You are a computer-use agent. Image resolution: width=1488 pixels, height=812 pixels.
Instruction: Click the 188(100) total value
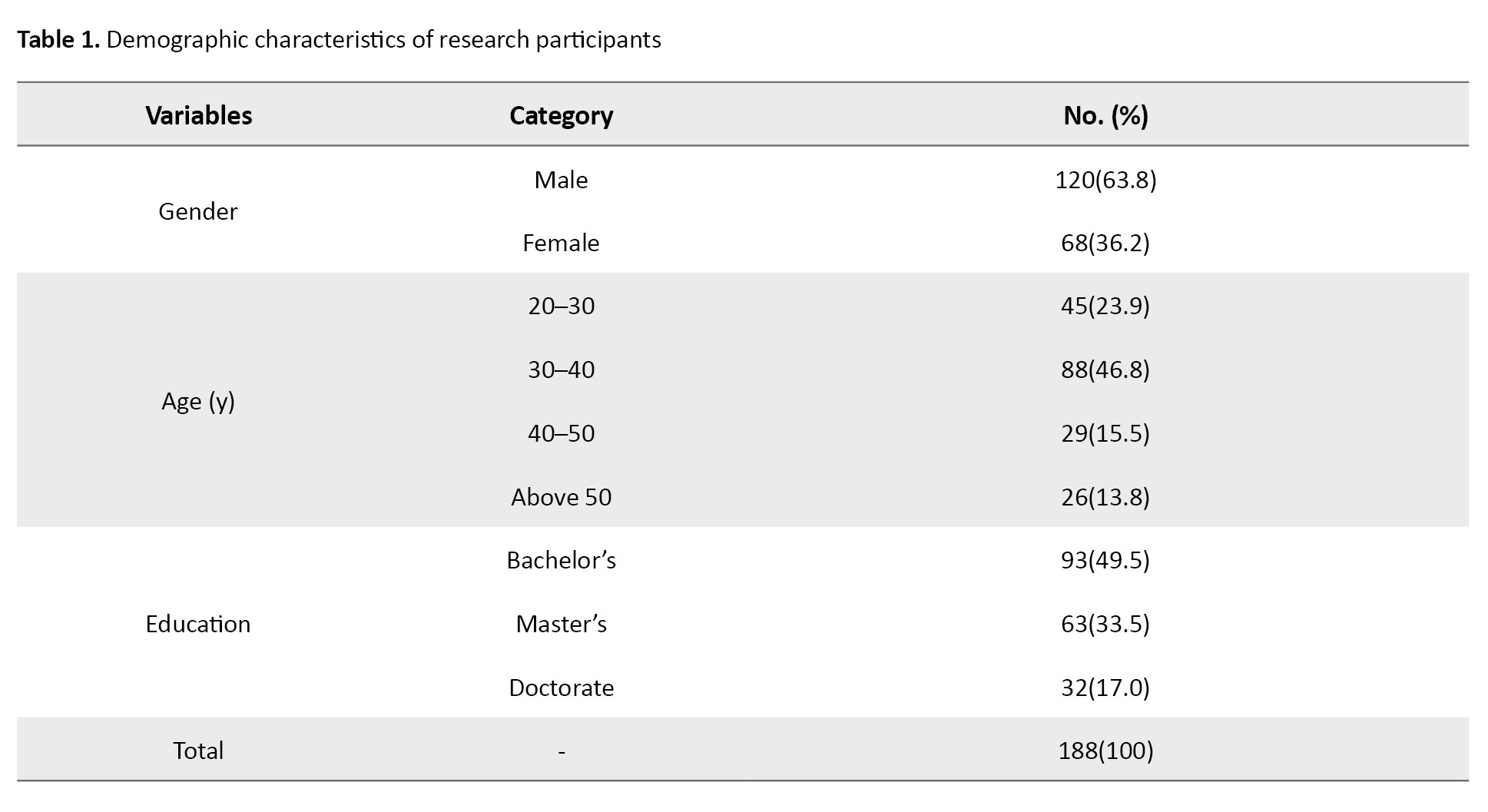1105,751
